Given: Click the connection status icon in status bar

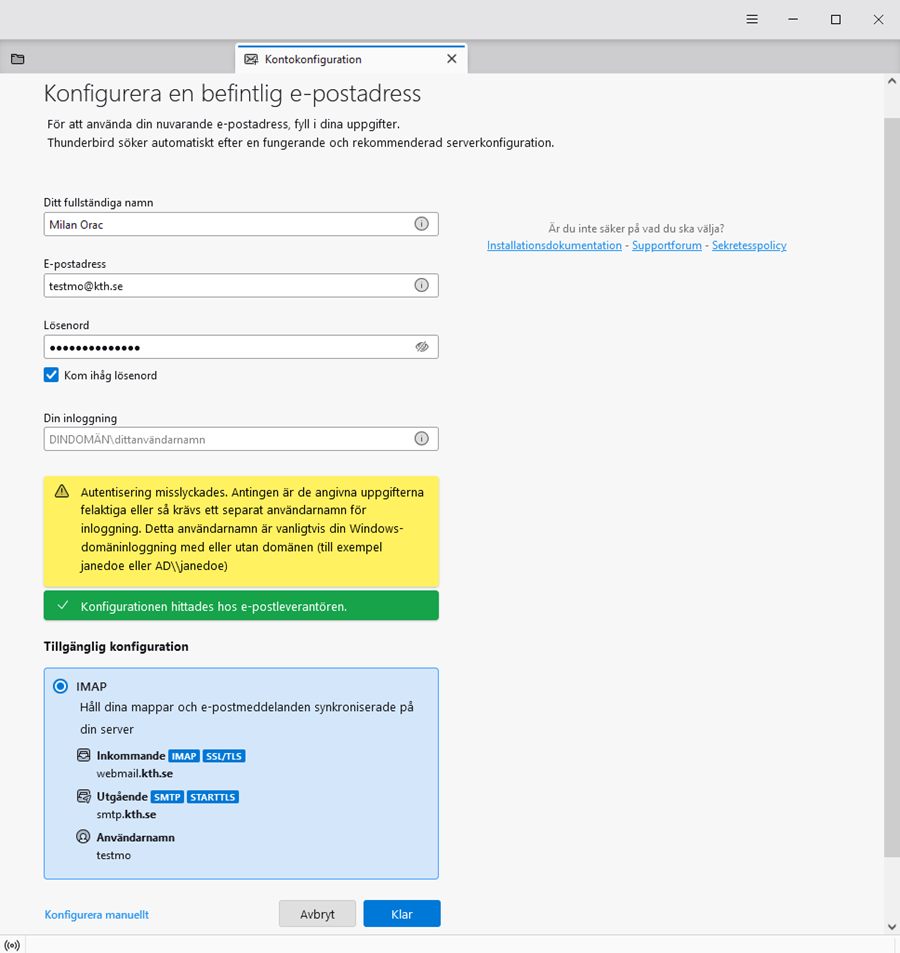Looking at the screenshot, I should coord(12,945).
